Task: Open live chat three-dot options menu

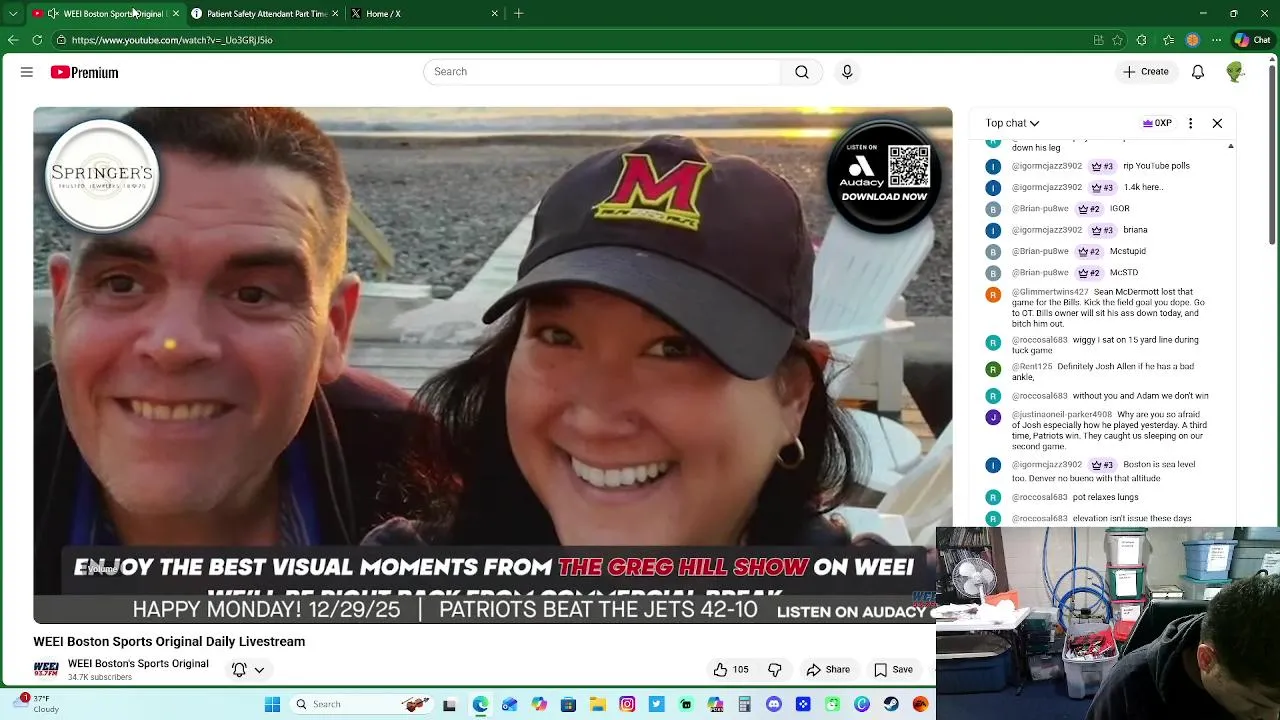Action: coord(1190,123)
